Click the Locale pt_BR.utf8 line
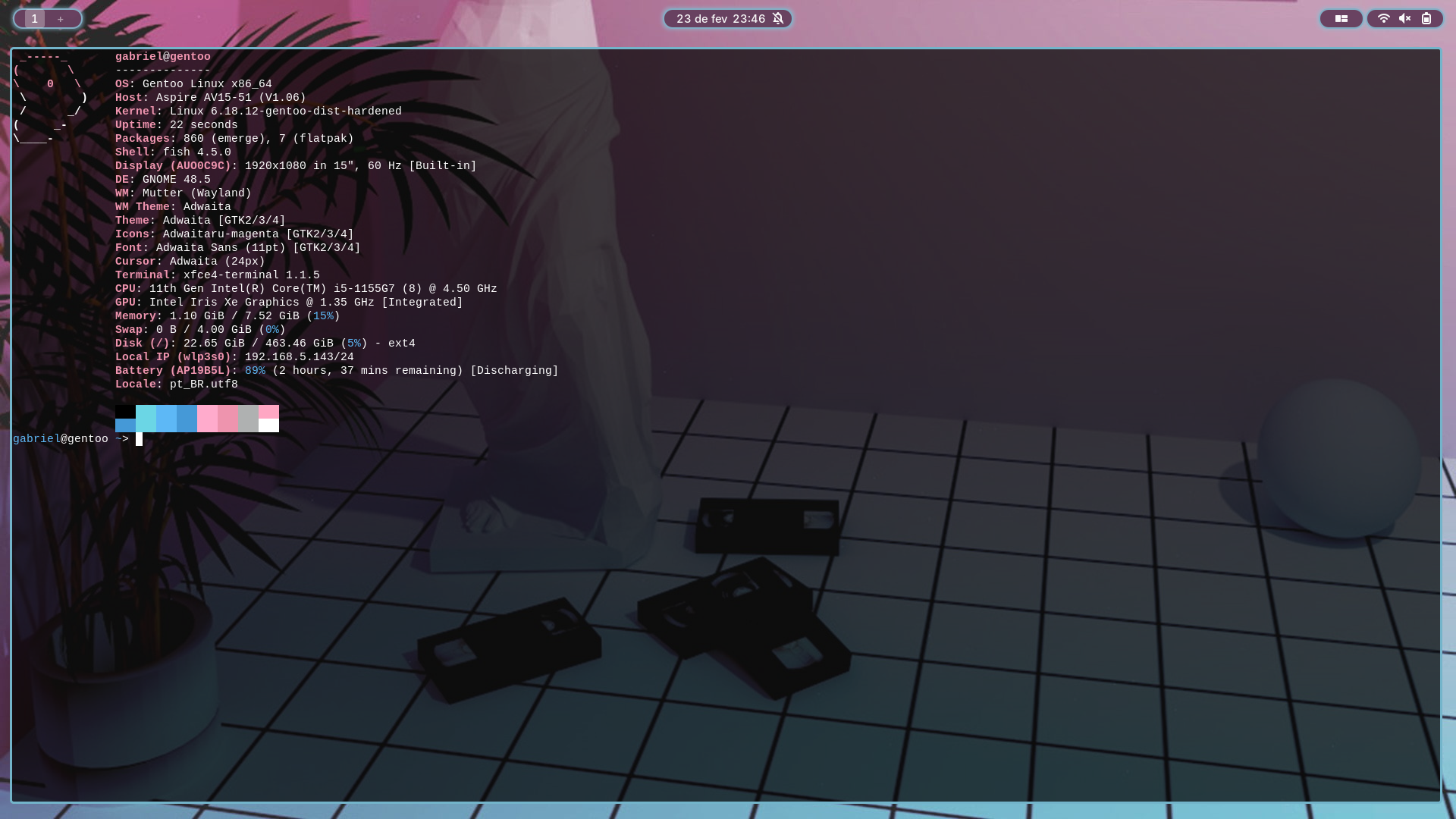Viewport: 1456px width, 819px height. (x=176, y=384)
